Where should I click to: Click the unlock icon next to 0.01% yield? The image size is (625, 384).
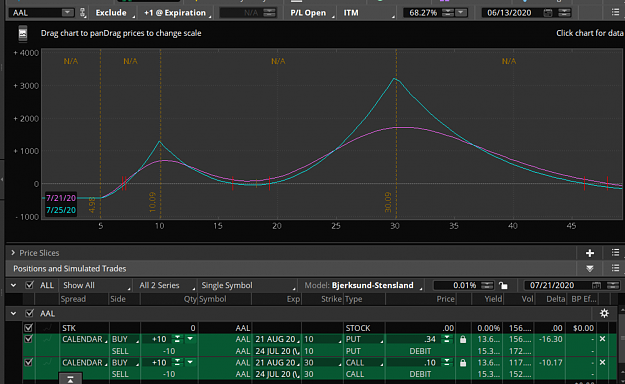pyautogui.click(x=503, y=286)
